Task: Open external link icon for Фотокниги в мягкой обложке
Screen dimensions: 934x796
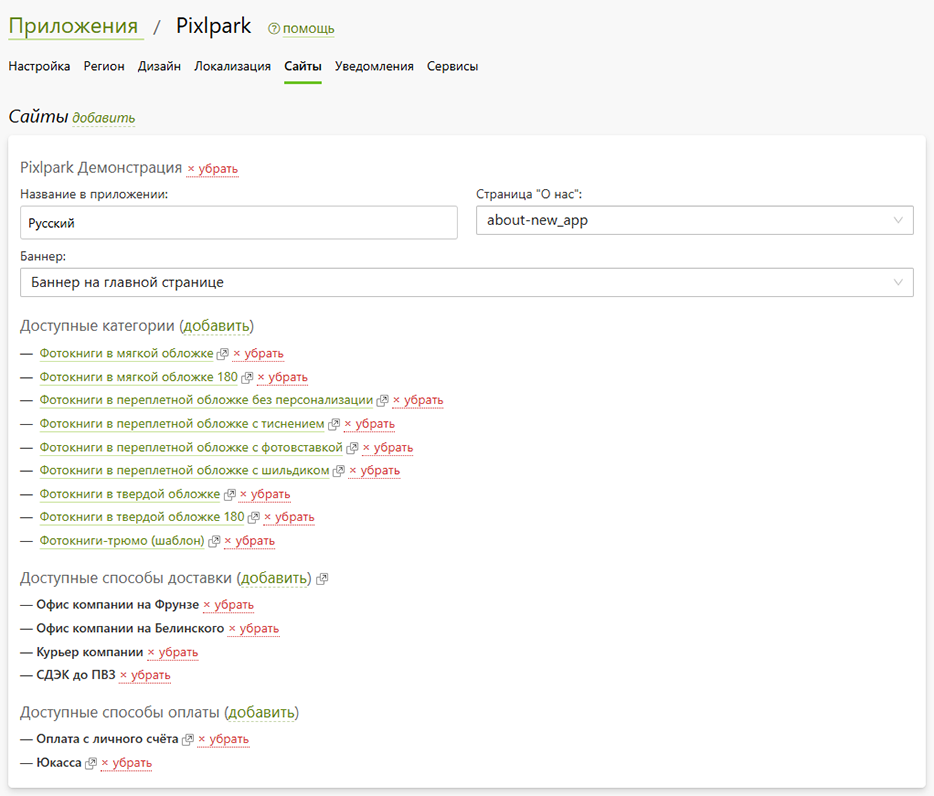Action: click(x=222, y=354)
